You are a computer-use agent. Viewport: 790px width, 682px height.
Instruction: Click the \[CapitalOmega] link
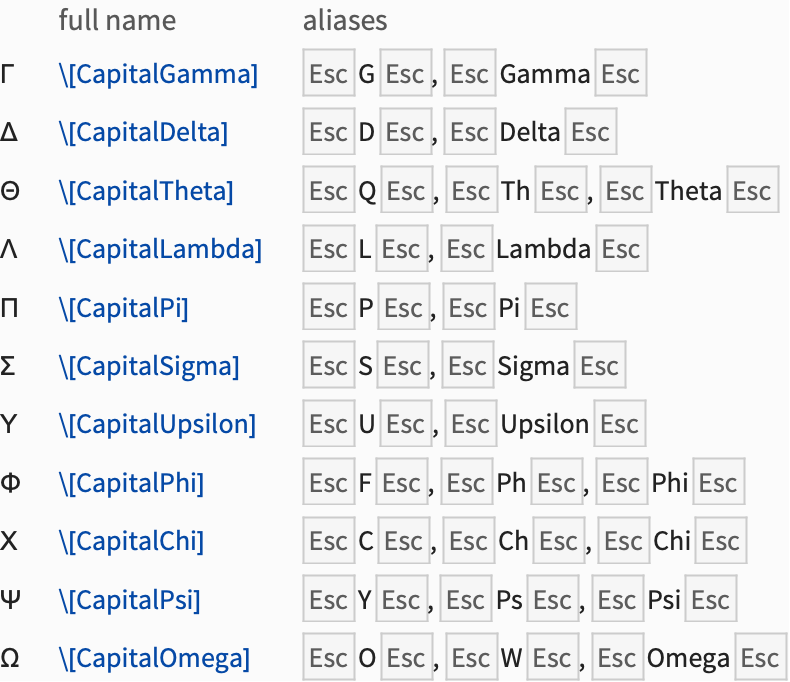click(x=154, y=658)
